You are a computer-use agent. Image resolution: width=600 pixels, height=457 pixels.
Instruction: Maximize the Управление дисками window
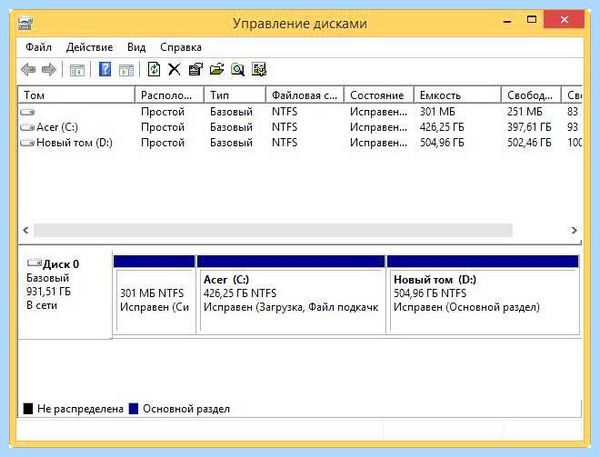coord(532,20)
